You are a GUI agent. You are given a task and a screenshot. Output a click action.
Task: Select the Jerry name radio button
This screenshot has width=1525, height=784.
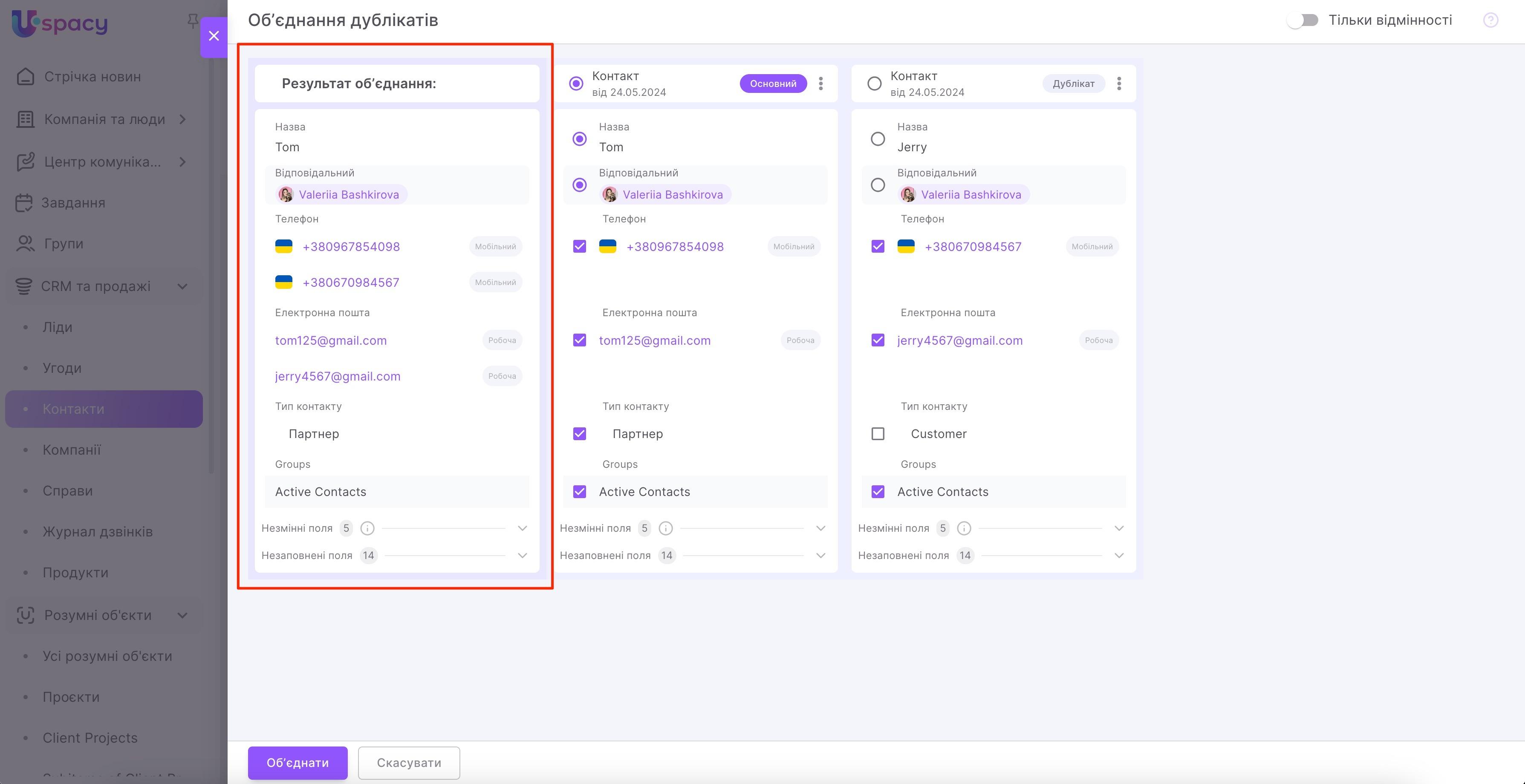coord(878,139)
